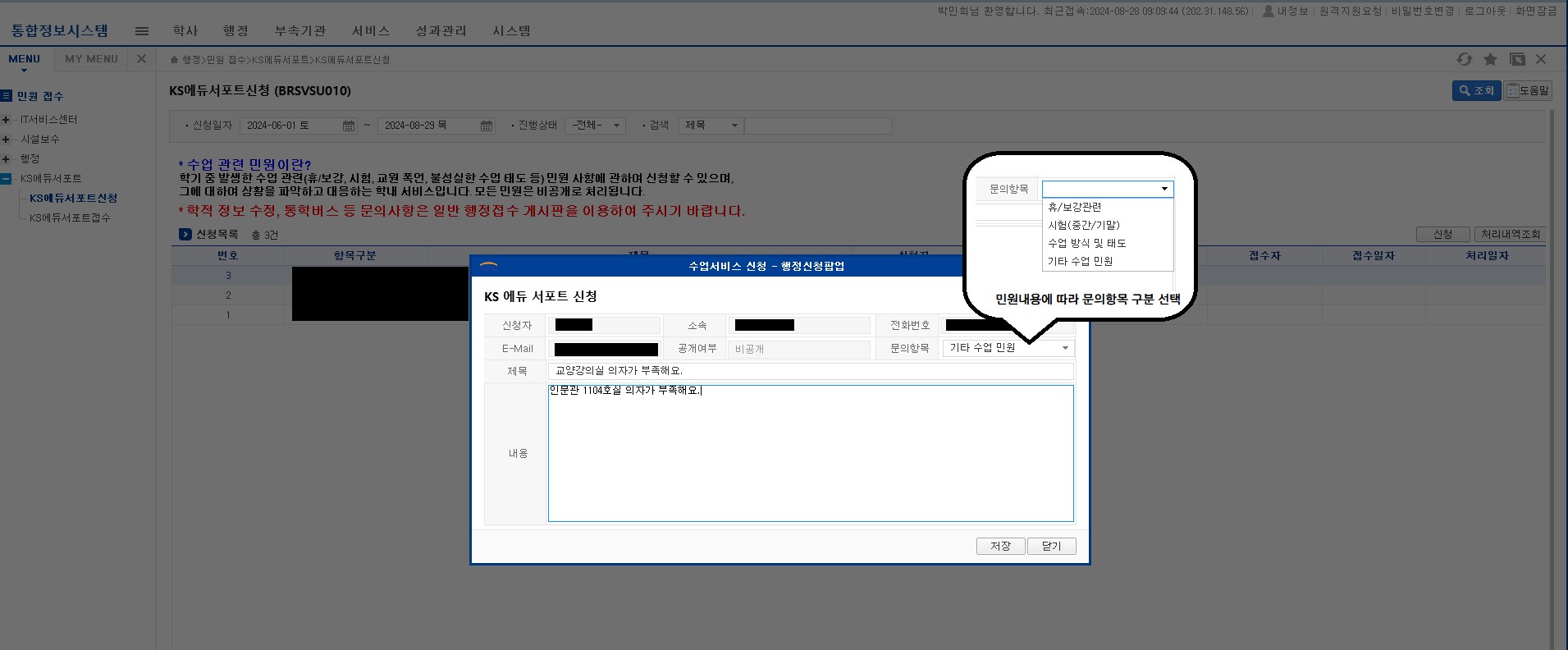The width and height of the screenshot is (1568, 650).
Task: Expand the 시설보수 tree node
Action: coord(6,140)
